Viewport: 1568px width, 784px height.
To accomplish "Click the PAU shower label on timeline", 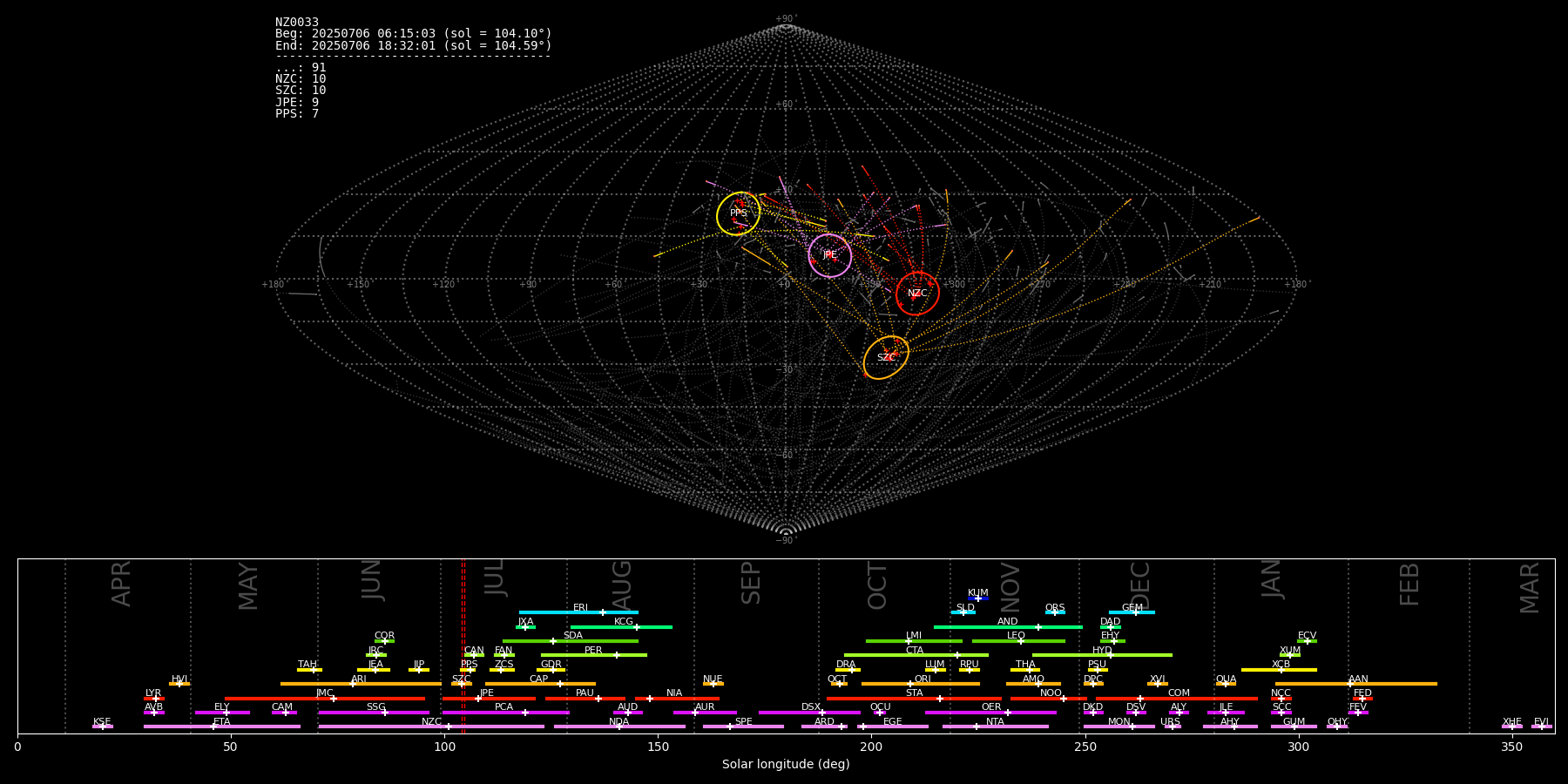I will (585, 693).
